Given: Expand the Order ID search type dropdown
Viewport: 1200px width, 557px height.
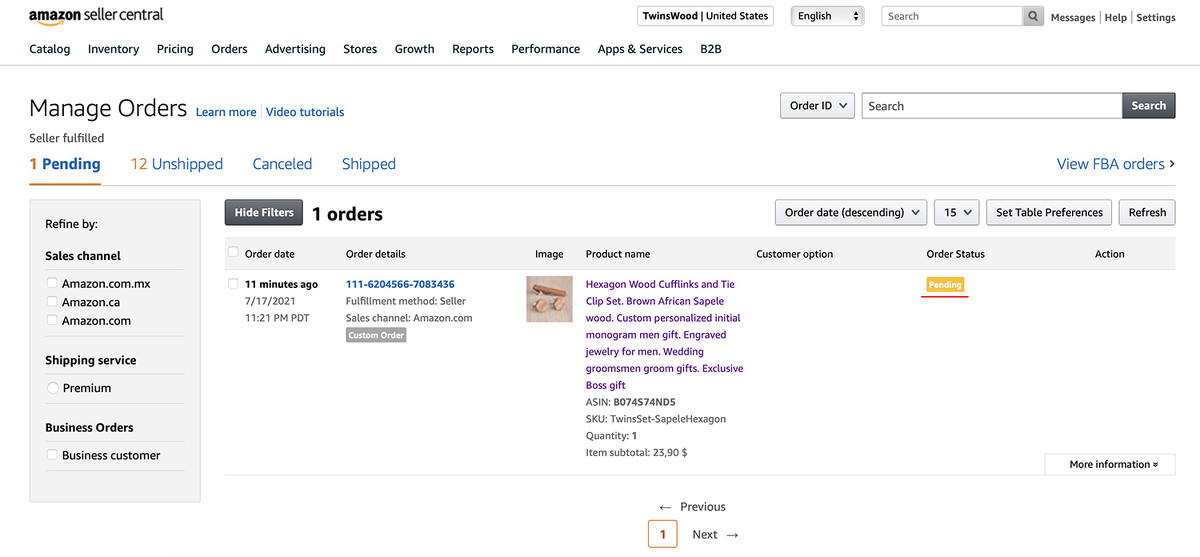Looking at the screenshot, I should coord(817,106).
